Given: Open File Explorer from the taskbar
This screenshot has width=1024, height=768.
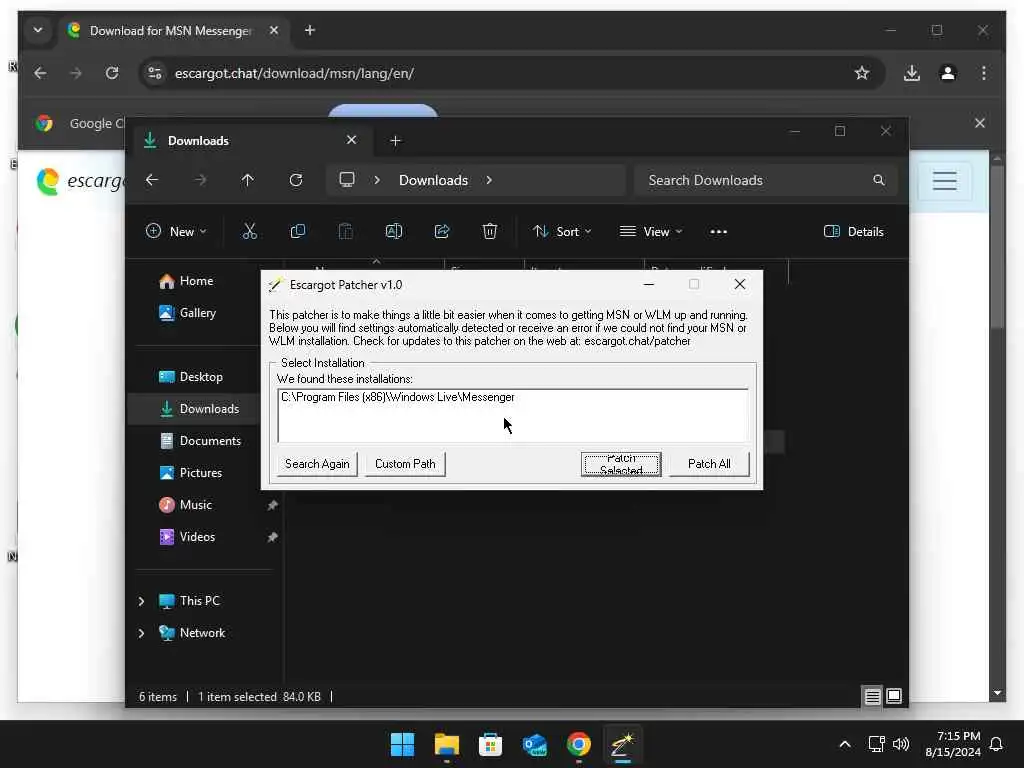Looking at the screenshot, I should click(447, 744).
